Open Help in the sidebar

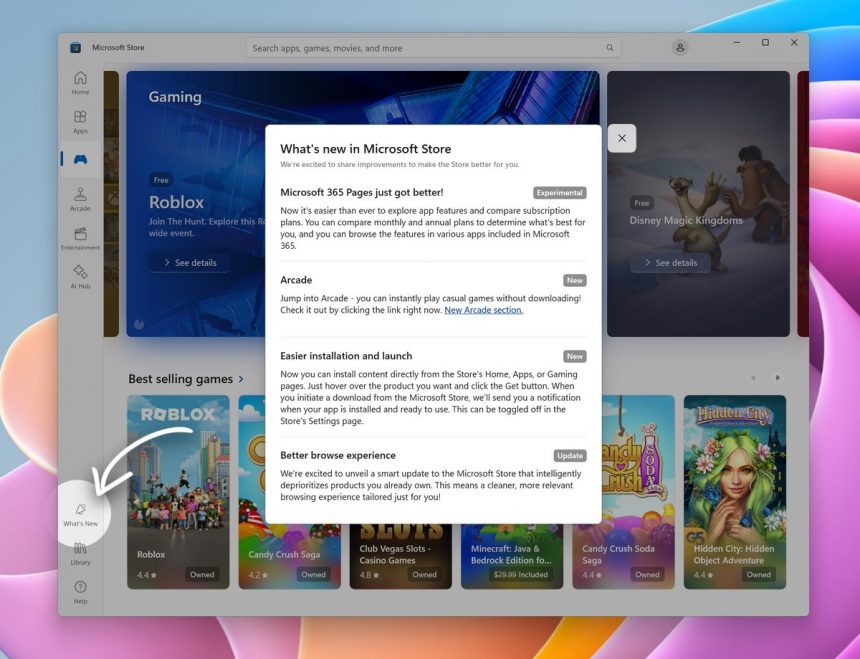pyautogui.click(x=80, y=593)
